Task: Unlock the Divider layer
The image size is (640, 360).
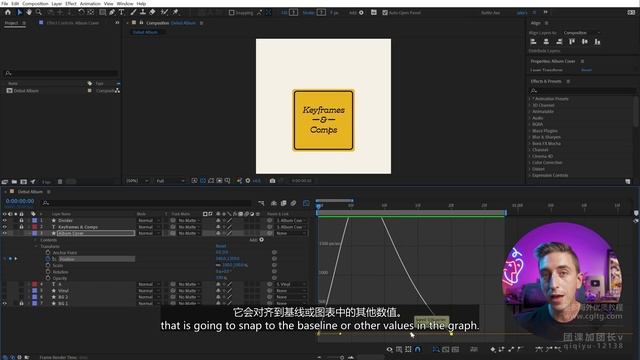Action: coord(21,220)
